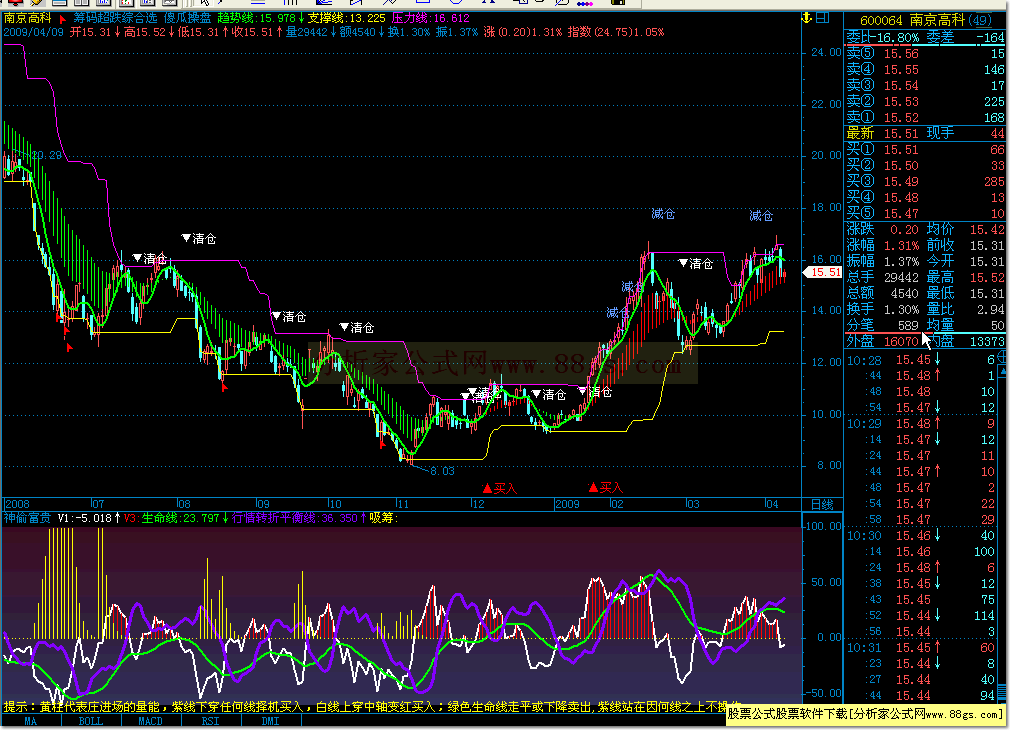Viewport: 1013px width, 732px height.
Task: Select the 卖① 15.52 ask row
Action: click(x=925, y=118)
